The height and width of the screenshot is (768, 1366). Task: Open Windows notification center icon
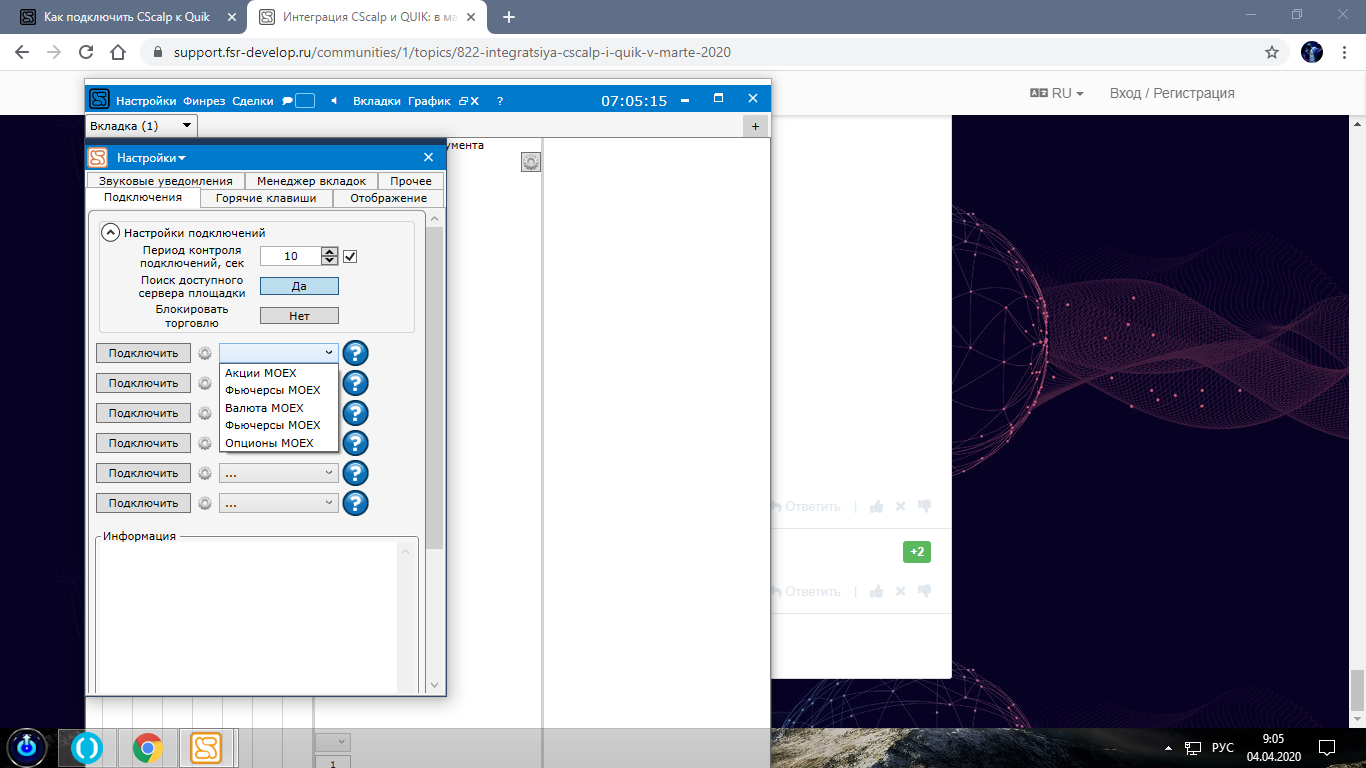point(1327,747)
